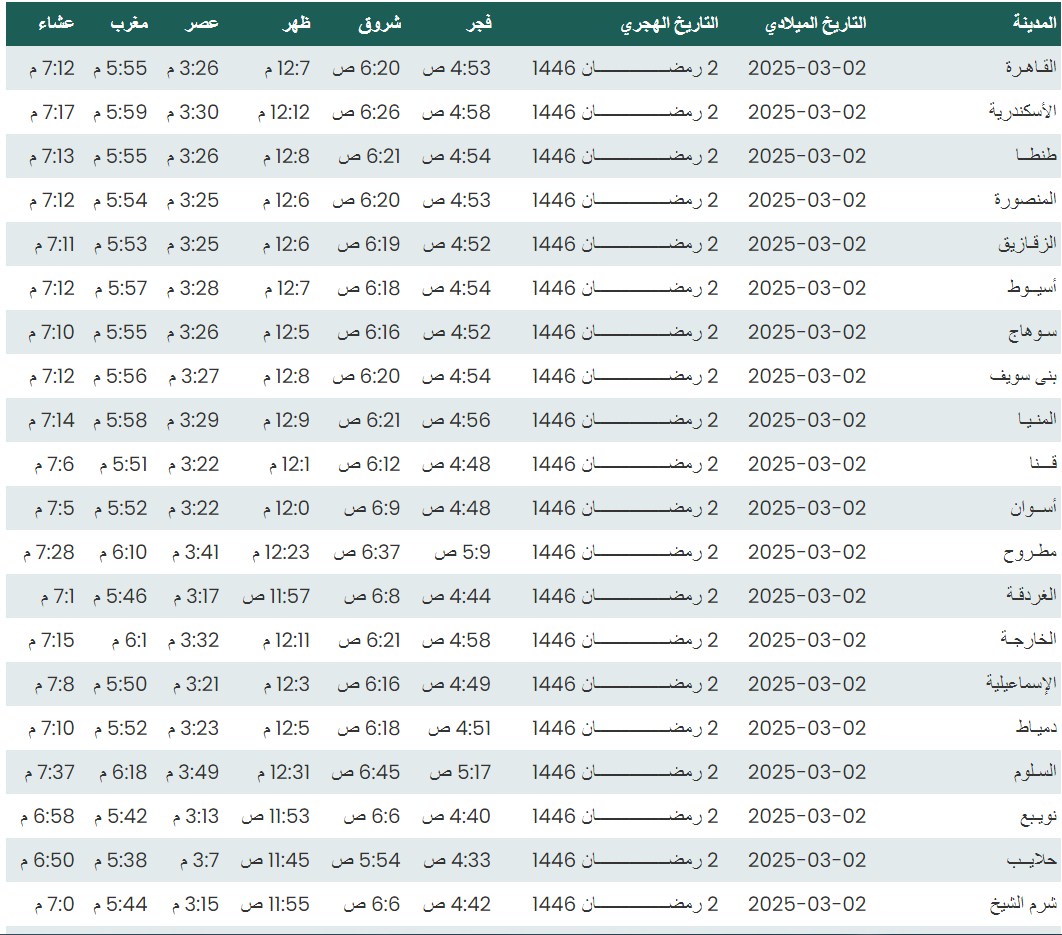Click the القاهرة city name
Viewport: 1062px width, 935px height.
click(1030, 68)
